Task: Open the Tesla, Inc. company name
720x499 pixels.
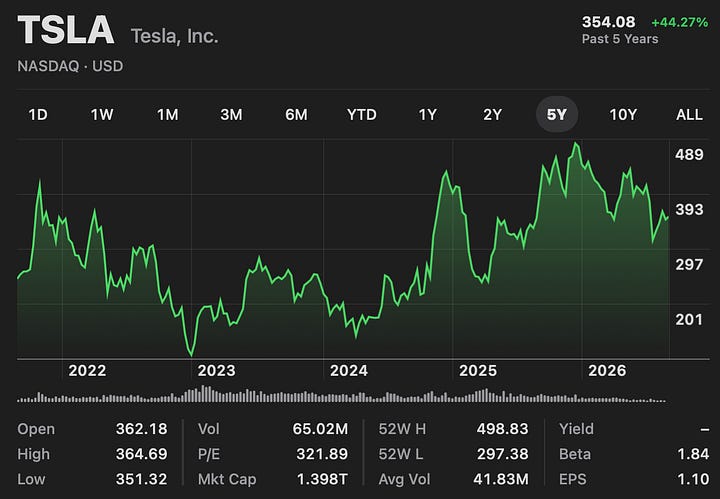Action: tap(174, 36)
